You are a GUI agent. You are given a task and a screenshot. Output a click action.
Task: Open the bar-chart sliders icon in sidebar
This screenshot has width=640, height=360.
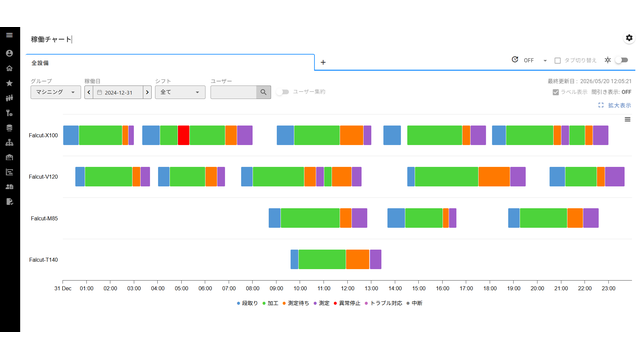click(x=9, y=98)
